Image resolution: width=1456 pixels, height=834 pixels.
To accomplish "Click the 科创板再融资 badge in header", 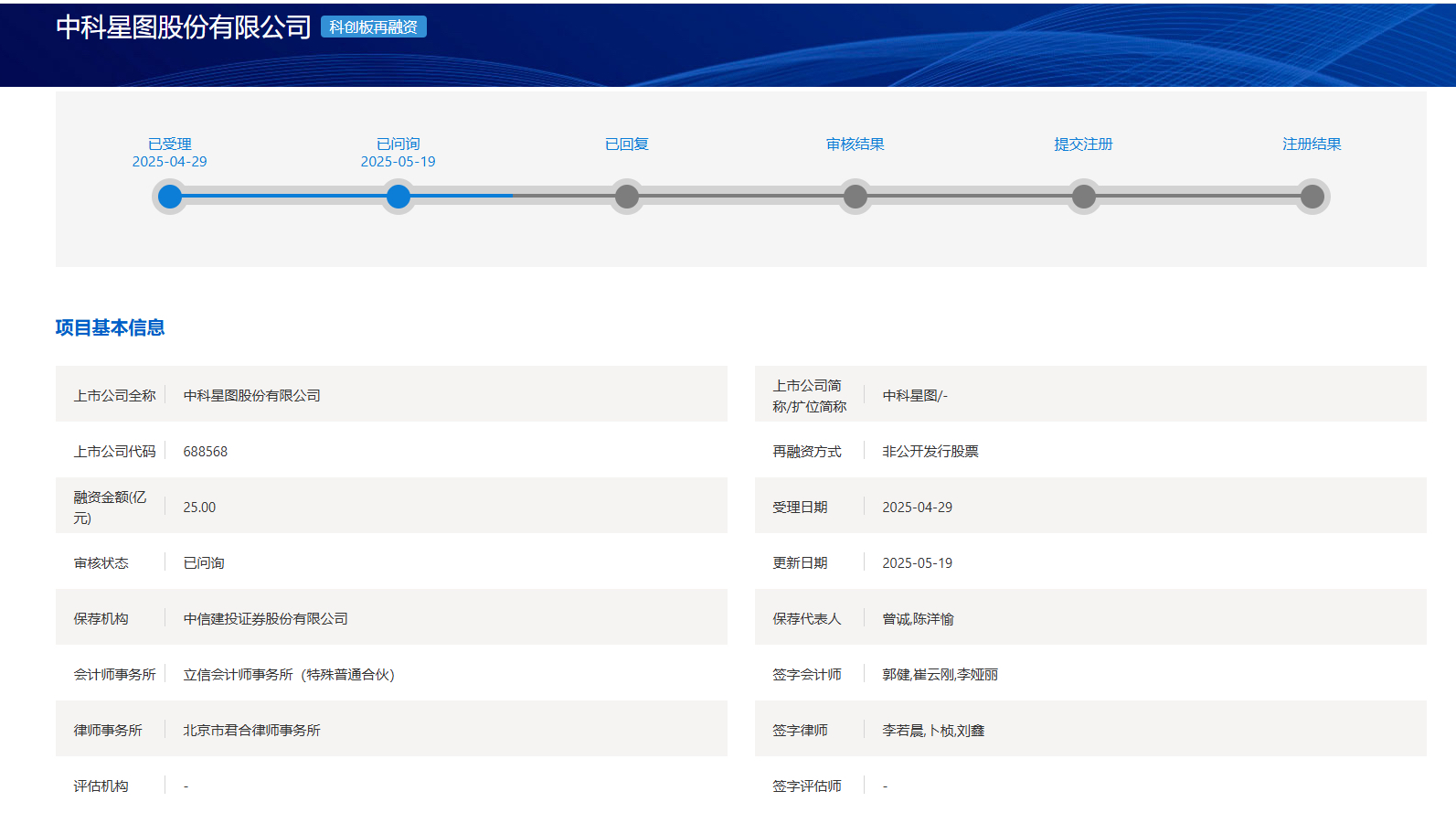I will [x=374, y=27].
